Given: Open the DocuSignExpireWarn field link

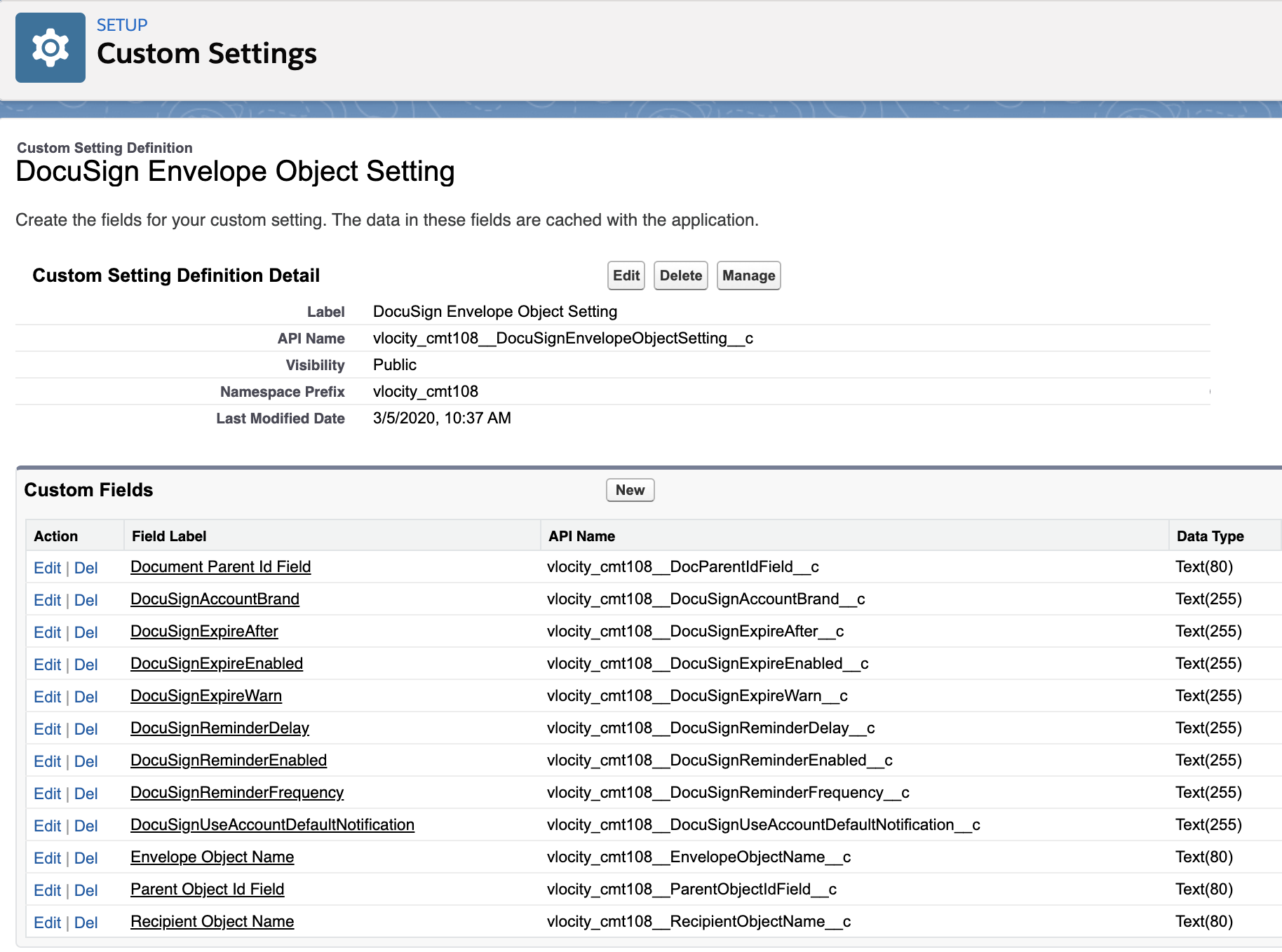Looking at the screenshot, I should pos(206,695).
